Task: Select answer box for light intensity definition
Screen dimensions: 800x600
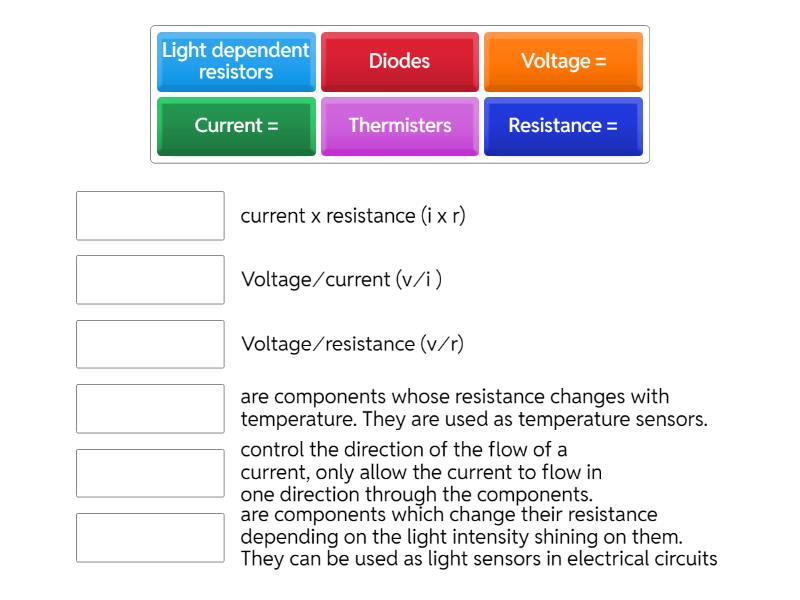Action: click(150, 537)
